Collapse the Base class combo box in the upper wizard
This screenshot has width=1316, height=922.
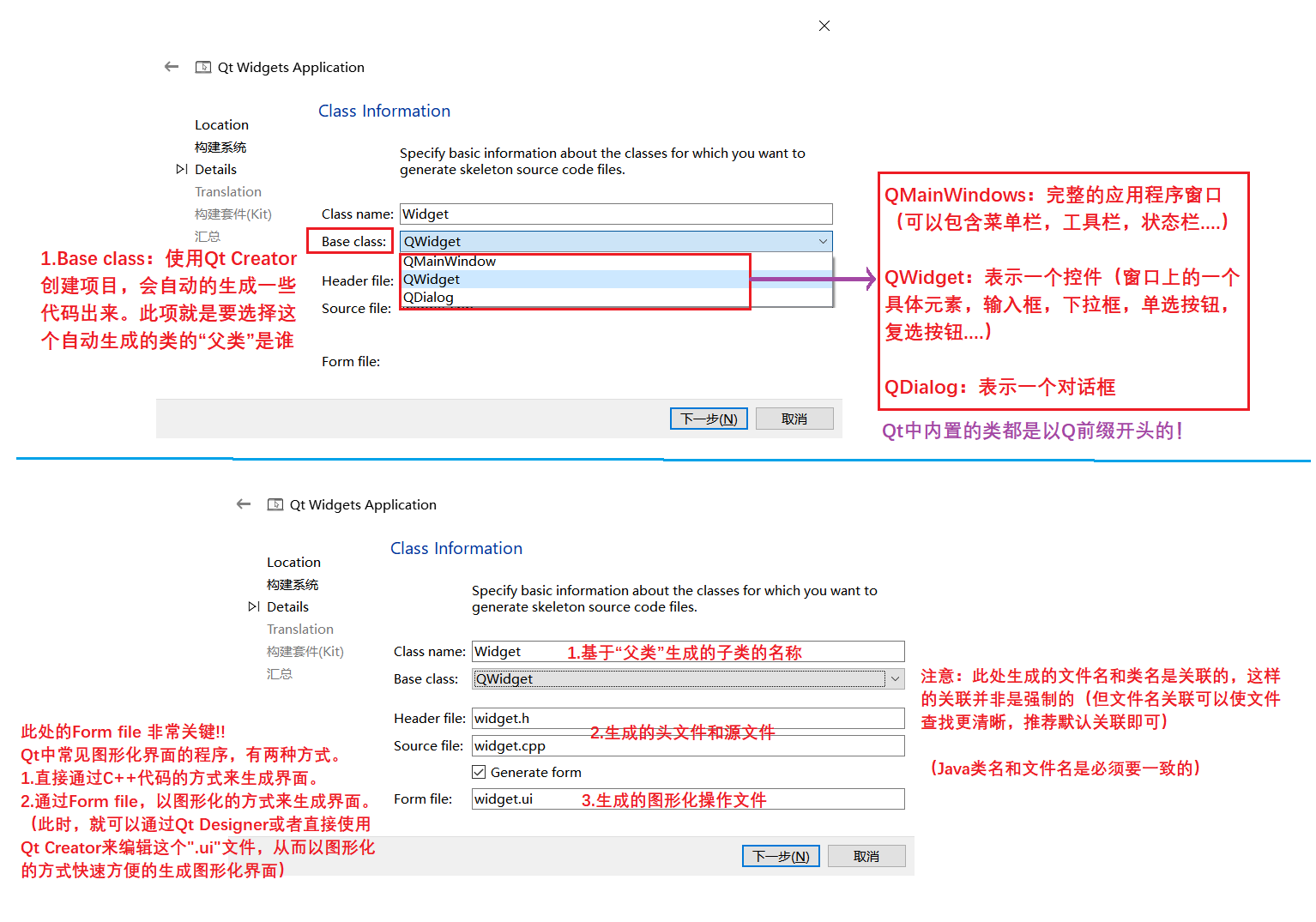(x=823, y=242)
